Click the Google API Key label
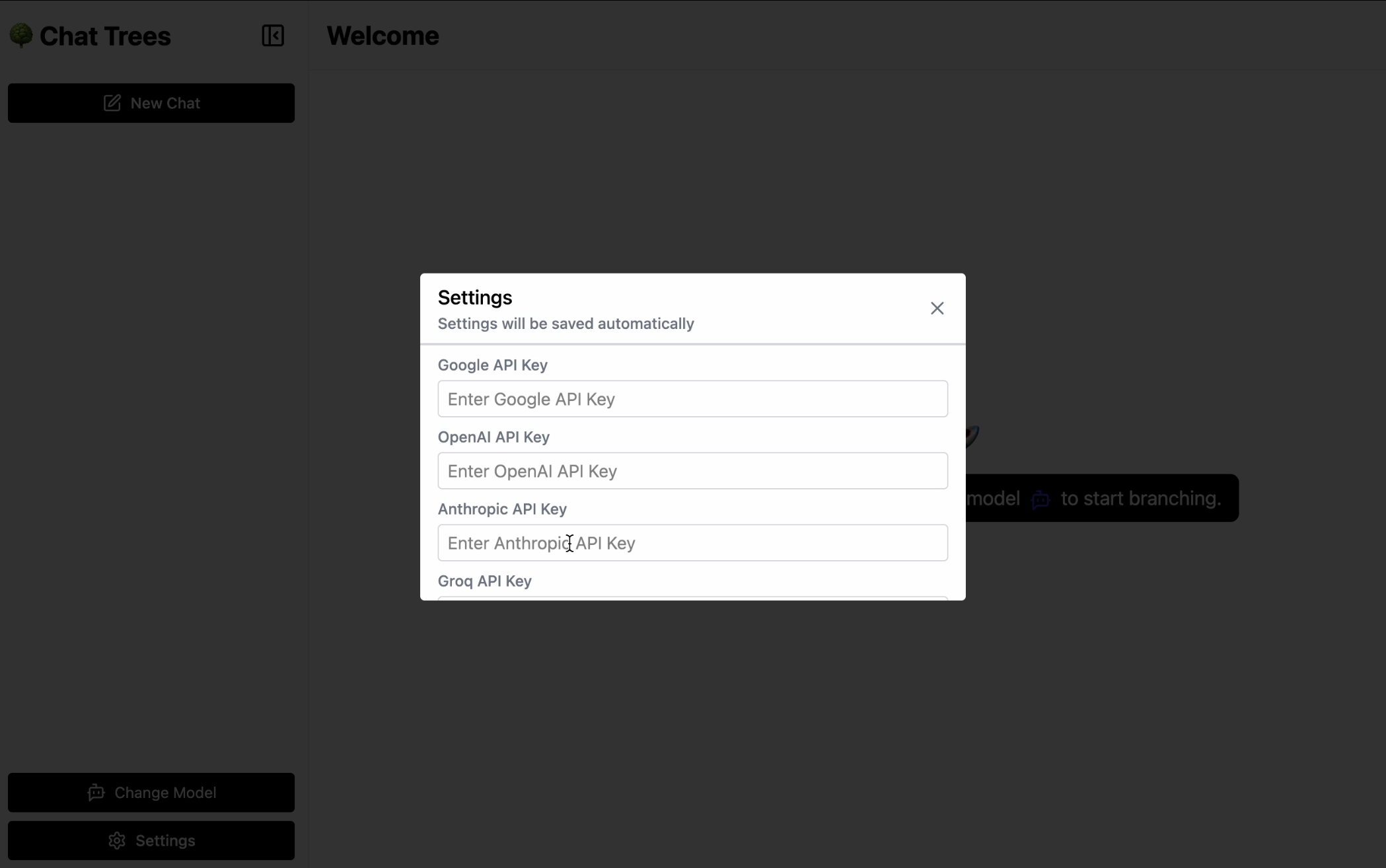This screenshot has width=1386, height=868. point(493,365)
